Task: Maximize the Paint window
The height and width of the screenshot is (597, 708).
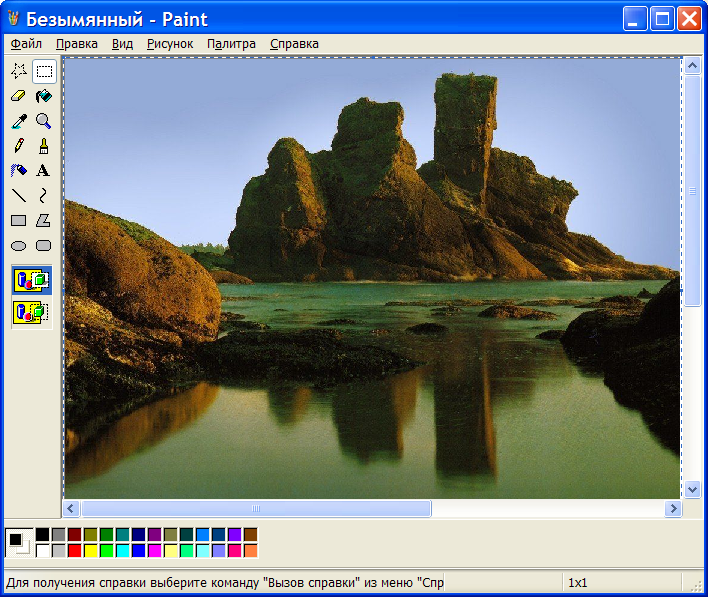Action: [662, 19]
